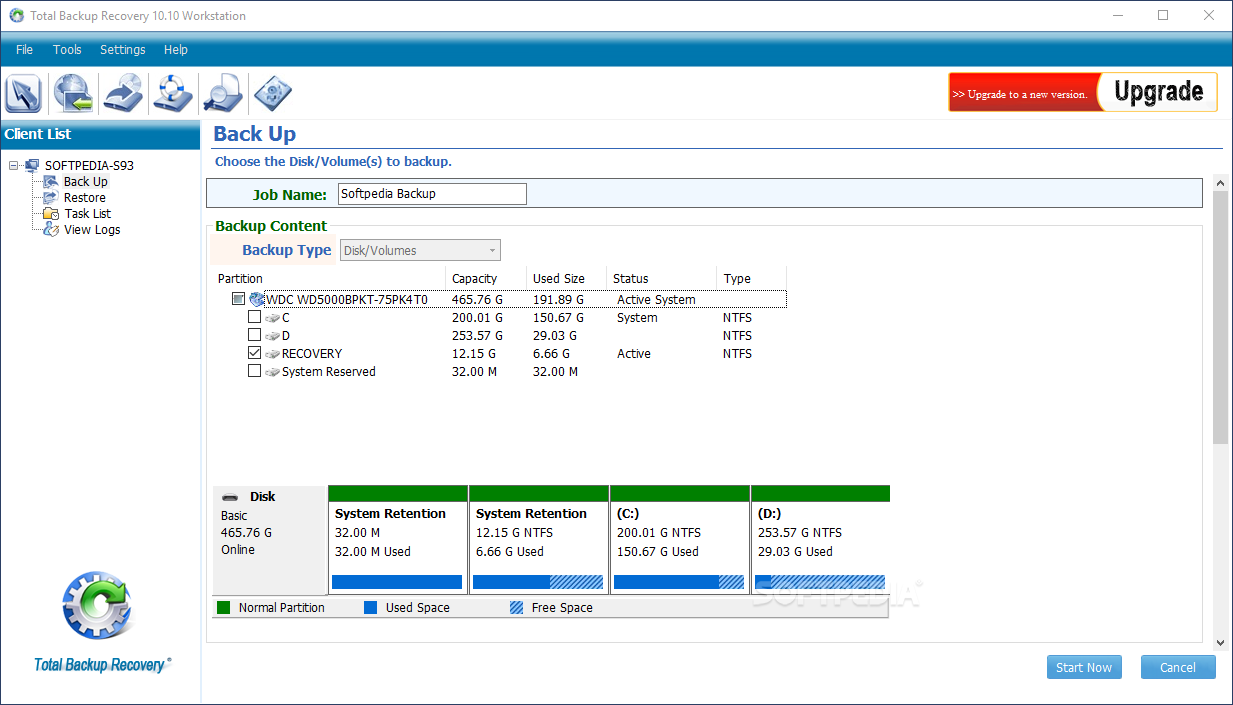Screen dimensions: 1233x705
Task: Click the Task List folder icon
Action: click(51, 214)
